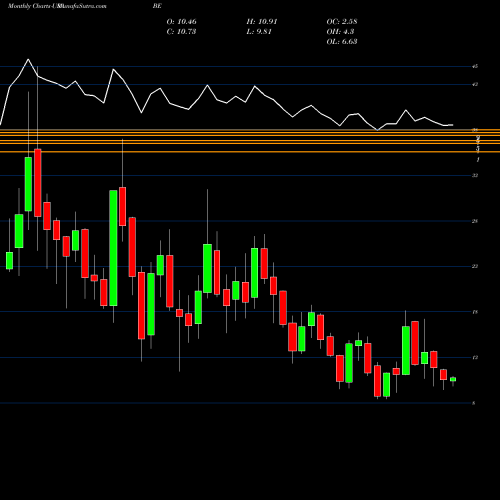Click the tallest green candlestick body
This screenshot has height=500, width=500.
click(x=113, y=248)
